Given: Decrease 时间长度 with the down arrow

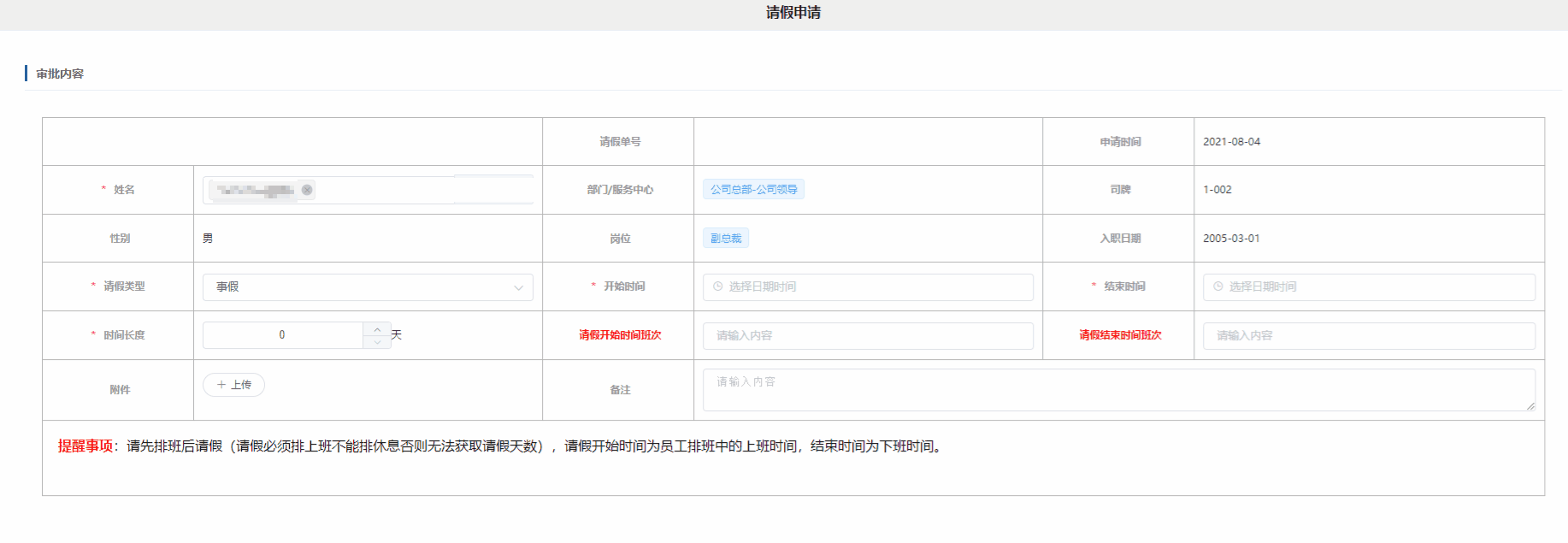Looking at the screenshot, I should 377,341.
